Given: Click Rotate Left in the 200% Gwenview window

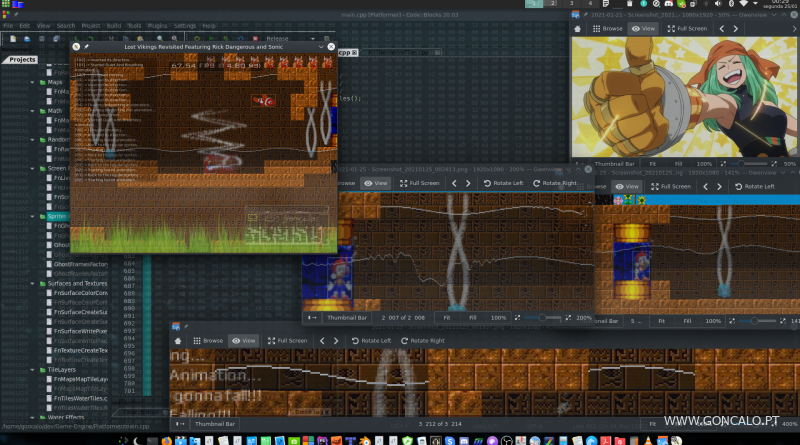Looking at the screenshot, I should (504, 183).
